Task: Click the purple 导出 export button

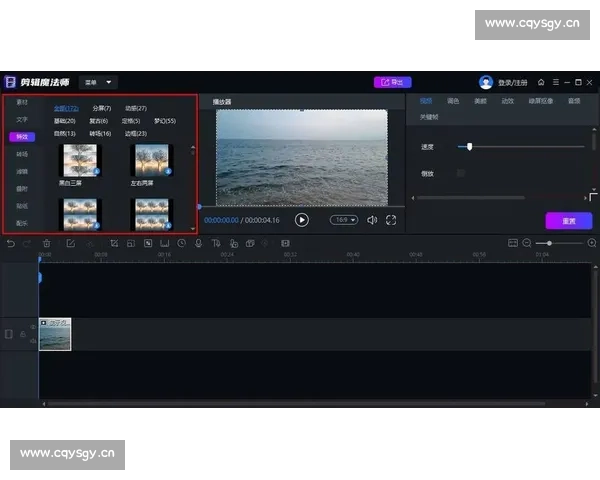Action: click(x=392, y=82)
